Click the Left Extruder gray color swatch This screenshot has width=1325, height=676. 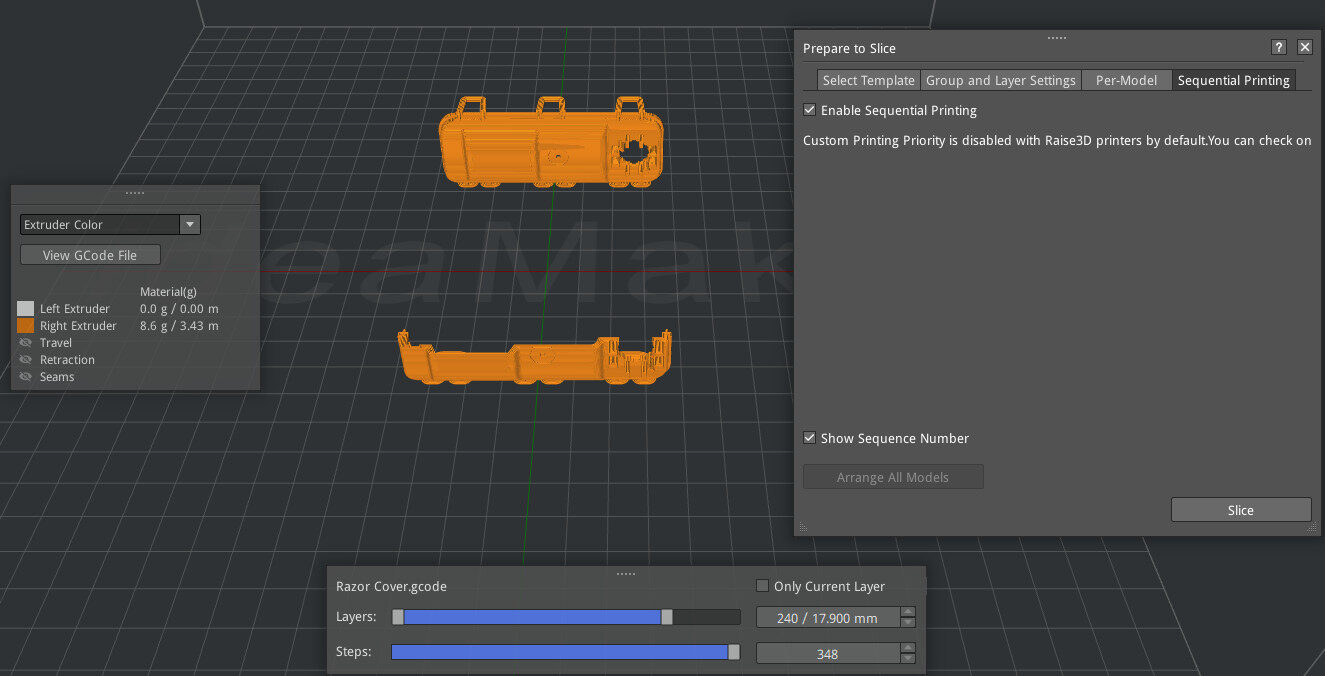coord(26,309)
